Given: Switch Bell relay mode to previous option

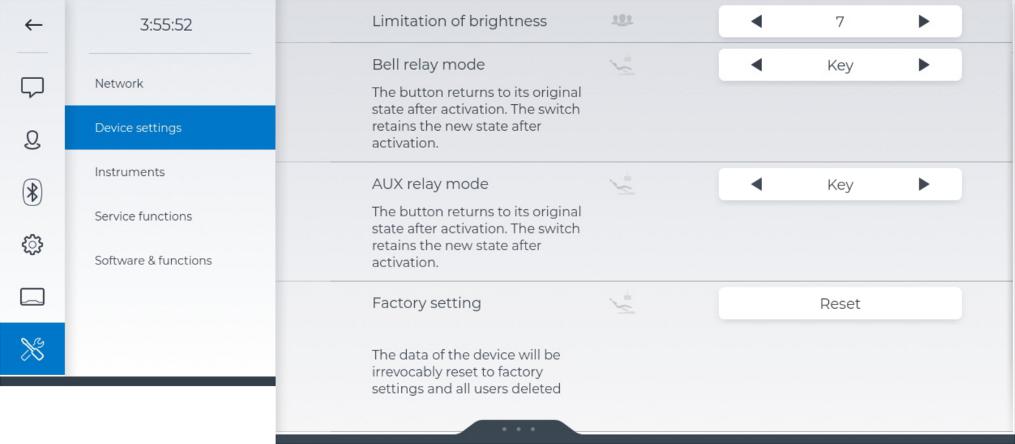Looking at the screenshot, I should point(756,65).
